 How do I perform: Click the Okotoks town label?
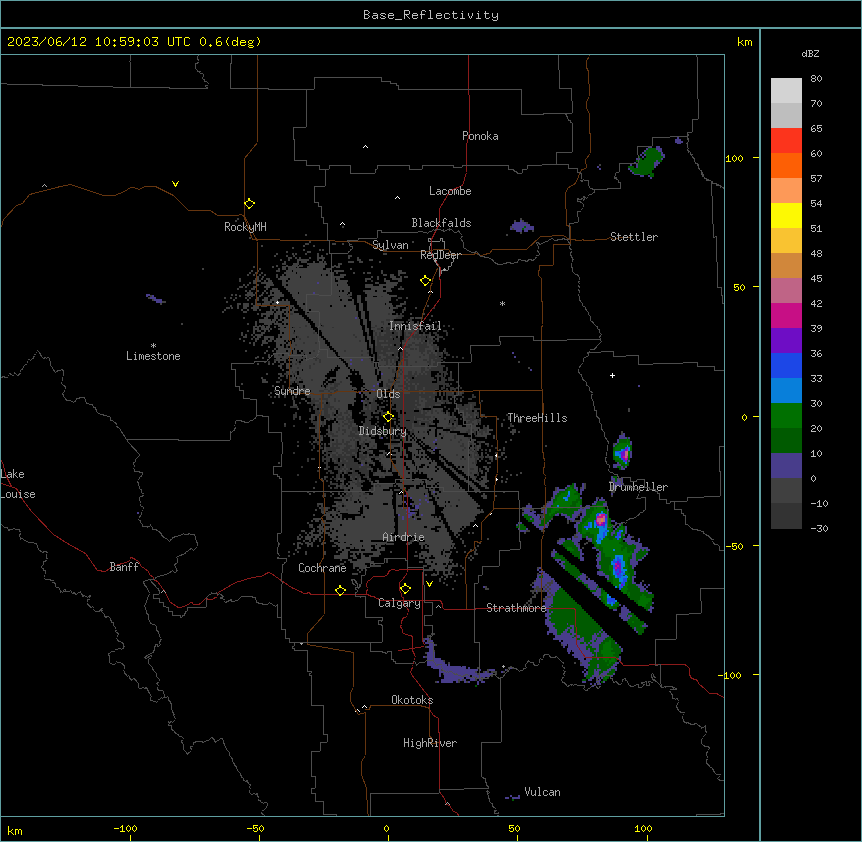pyautogui.click(x=412, y=700)
